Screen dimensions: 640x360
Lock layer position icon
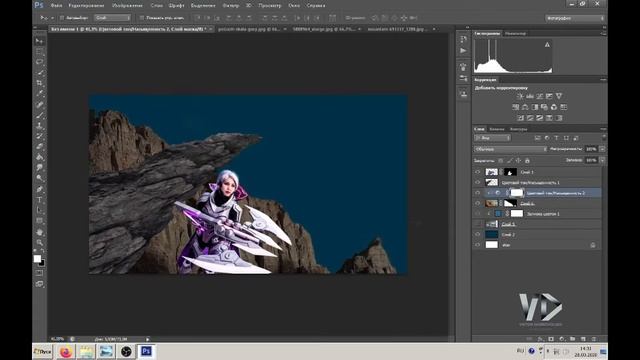tap(518, 160)
